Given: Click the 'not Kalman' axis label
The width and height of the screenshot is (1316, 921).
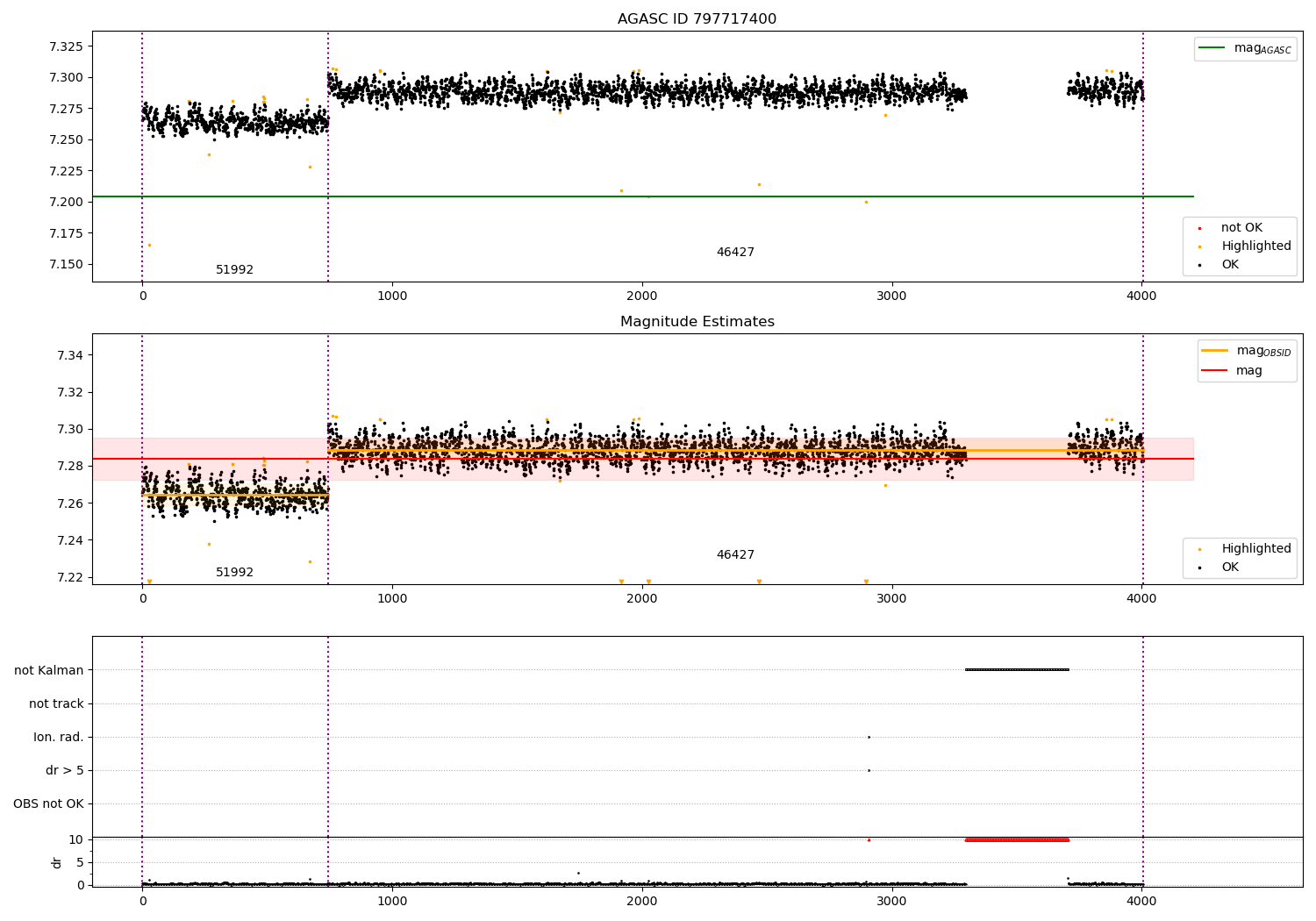Looking at the screenshot, I should 49,670.
